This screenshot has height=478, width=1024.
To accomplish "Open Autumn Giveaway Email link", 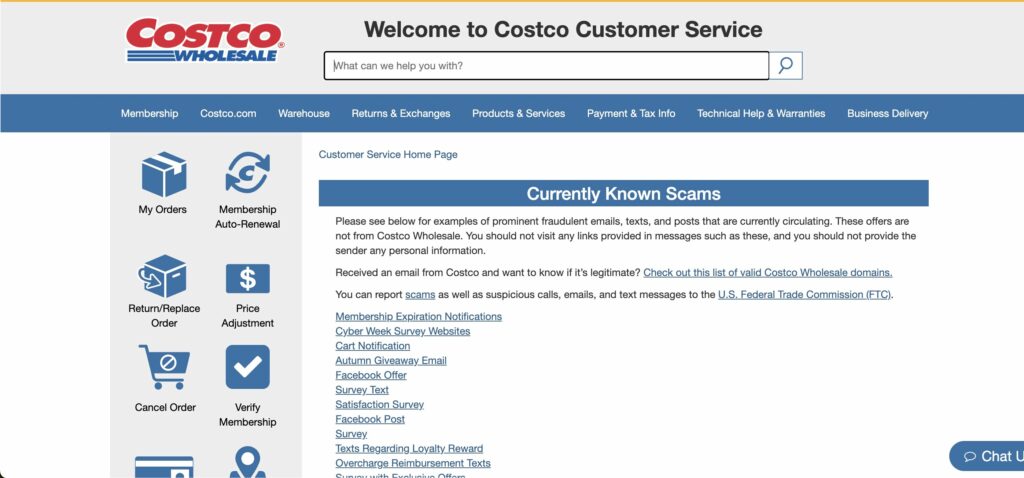I will pyautogui.click(x=391, y=360).
